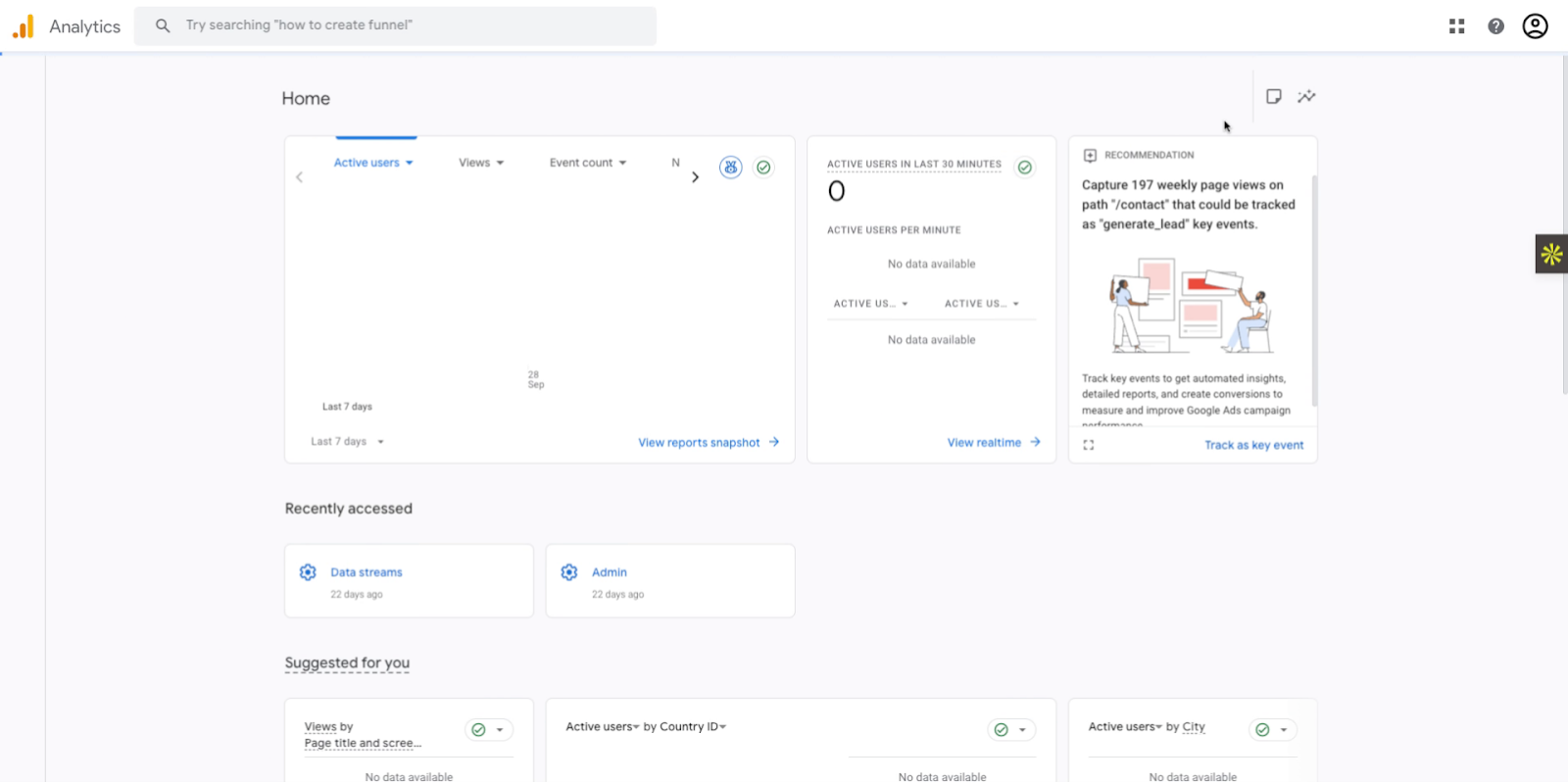The height and width of the screenshot is (782, 1568).
Task: Open the user account profile icon
Action: pyautogui.click(x=1535, y=26)
